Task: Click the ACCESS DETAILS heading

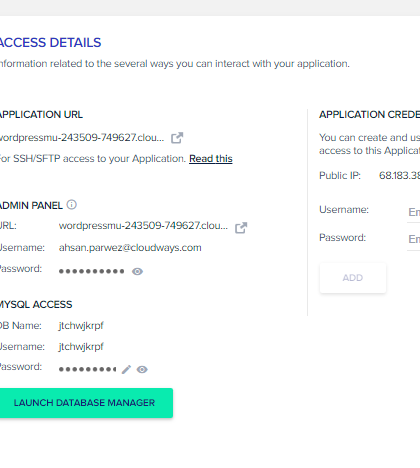Action: tap(50, 43)
